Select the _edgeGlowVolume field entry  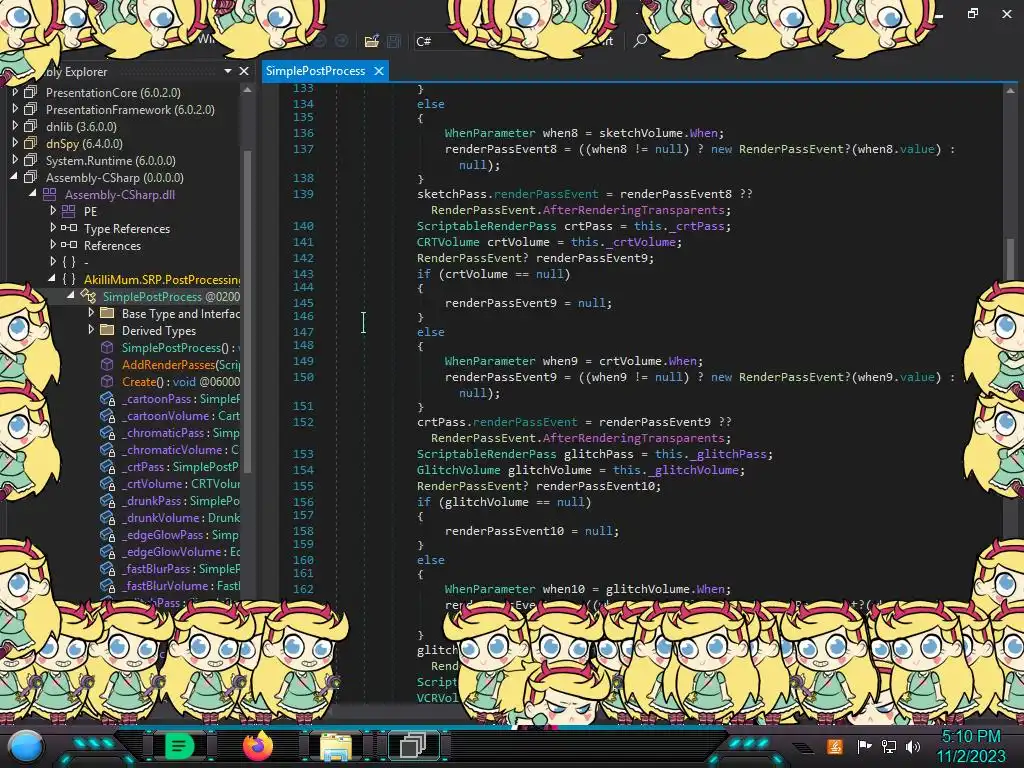(x=180, y=551)
